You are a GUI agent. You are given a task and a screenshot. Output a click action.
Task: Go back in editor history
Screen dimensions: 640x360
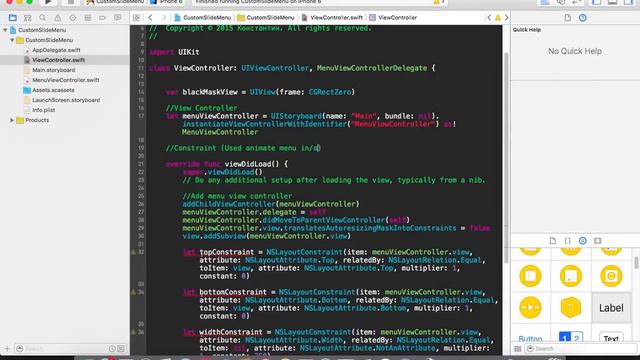pos(150,18)
